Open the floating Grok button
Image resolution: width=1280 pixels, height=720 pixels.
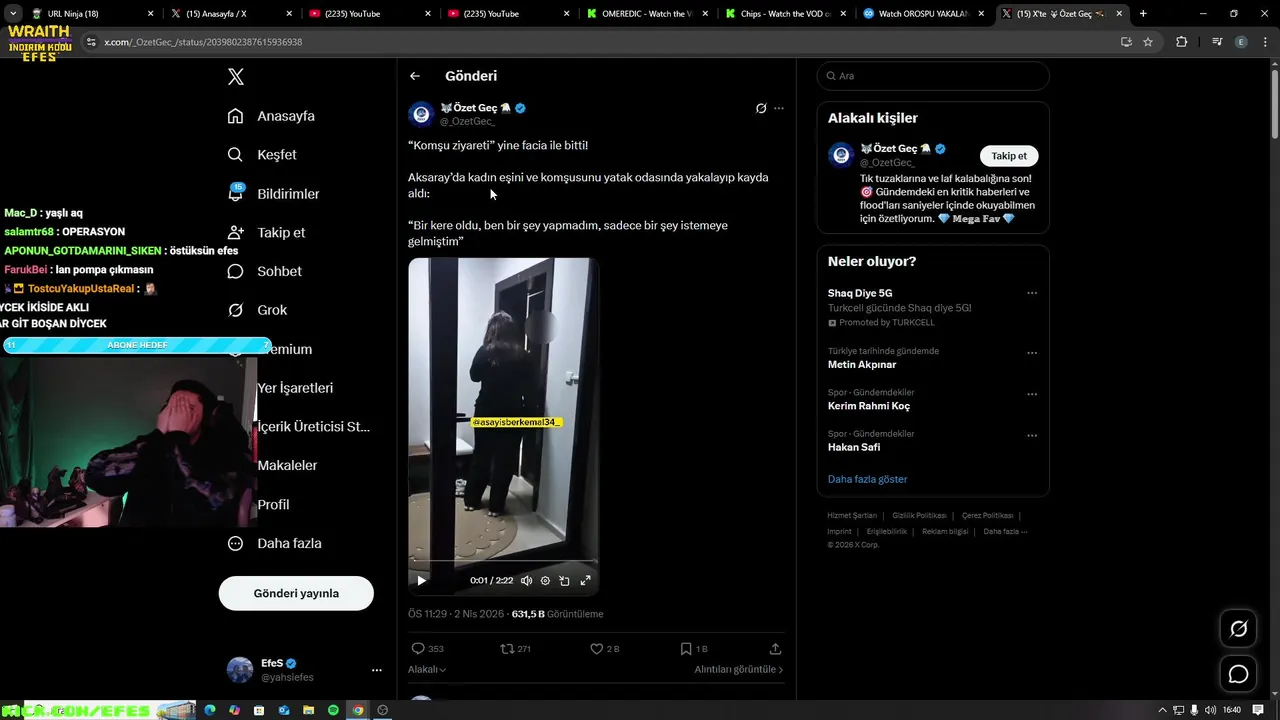click(x=1238, y=629)
